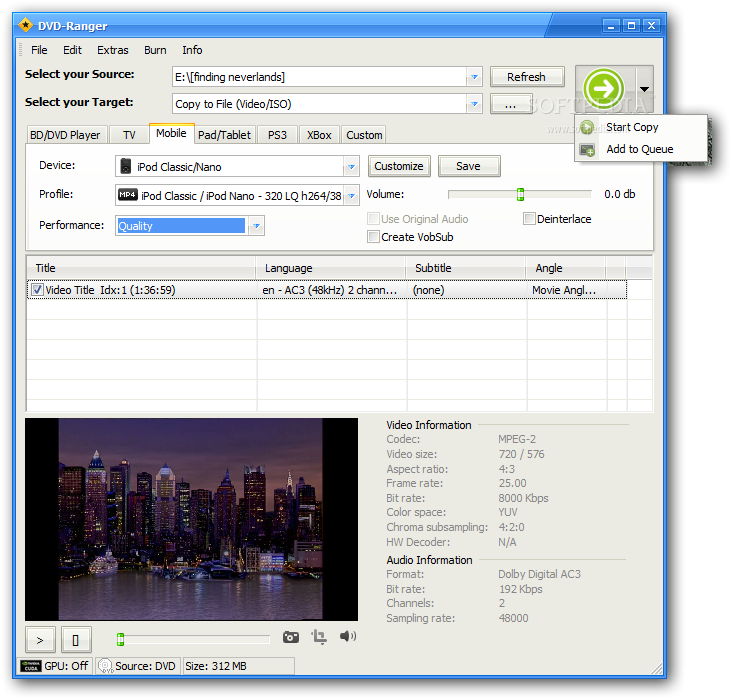Switch to the TV tab
This screenshot has width=732, height=699.
coord(129,135)
